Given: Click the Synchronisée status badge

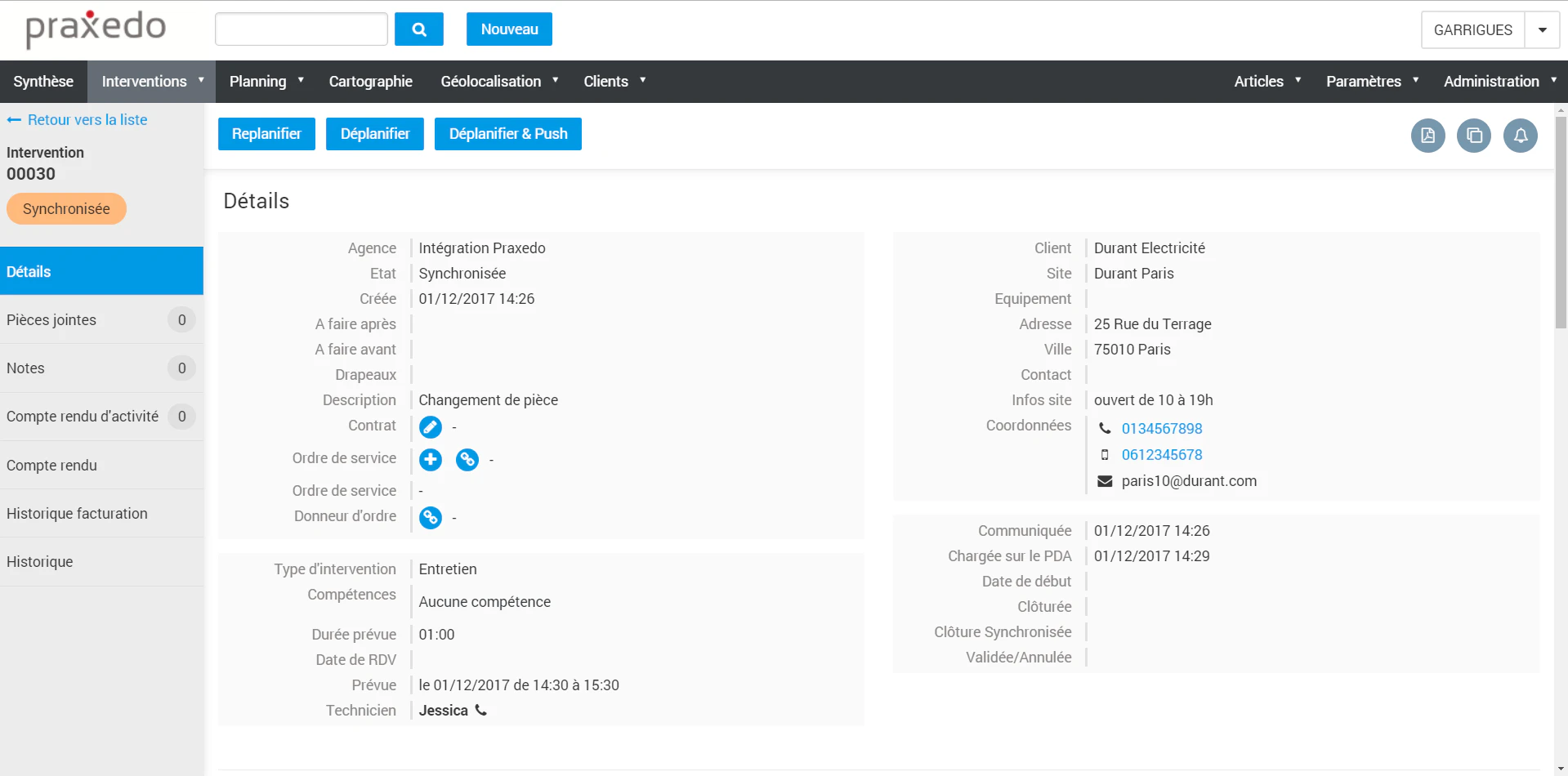Looking at the screenshot, I should click(x=66, y=209).
